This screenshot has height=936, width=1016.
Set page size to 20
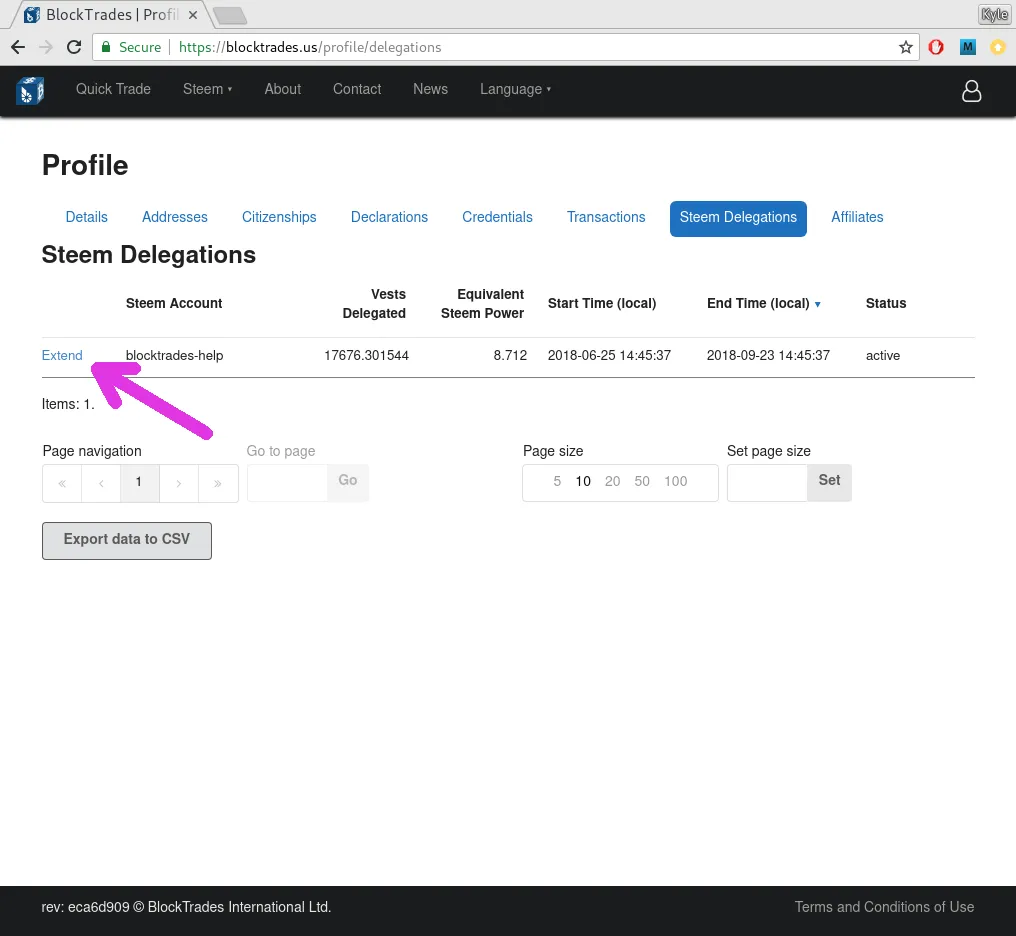tap(612, 481)
